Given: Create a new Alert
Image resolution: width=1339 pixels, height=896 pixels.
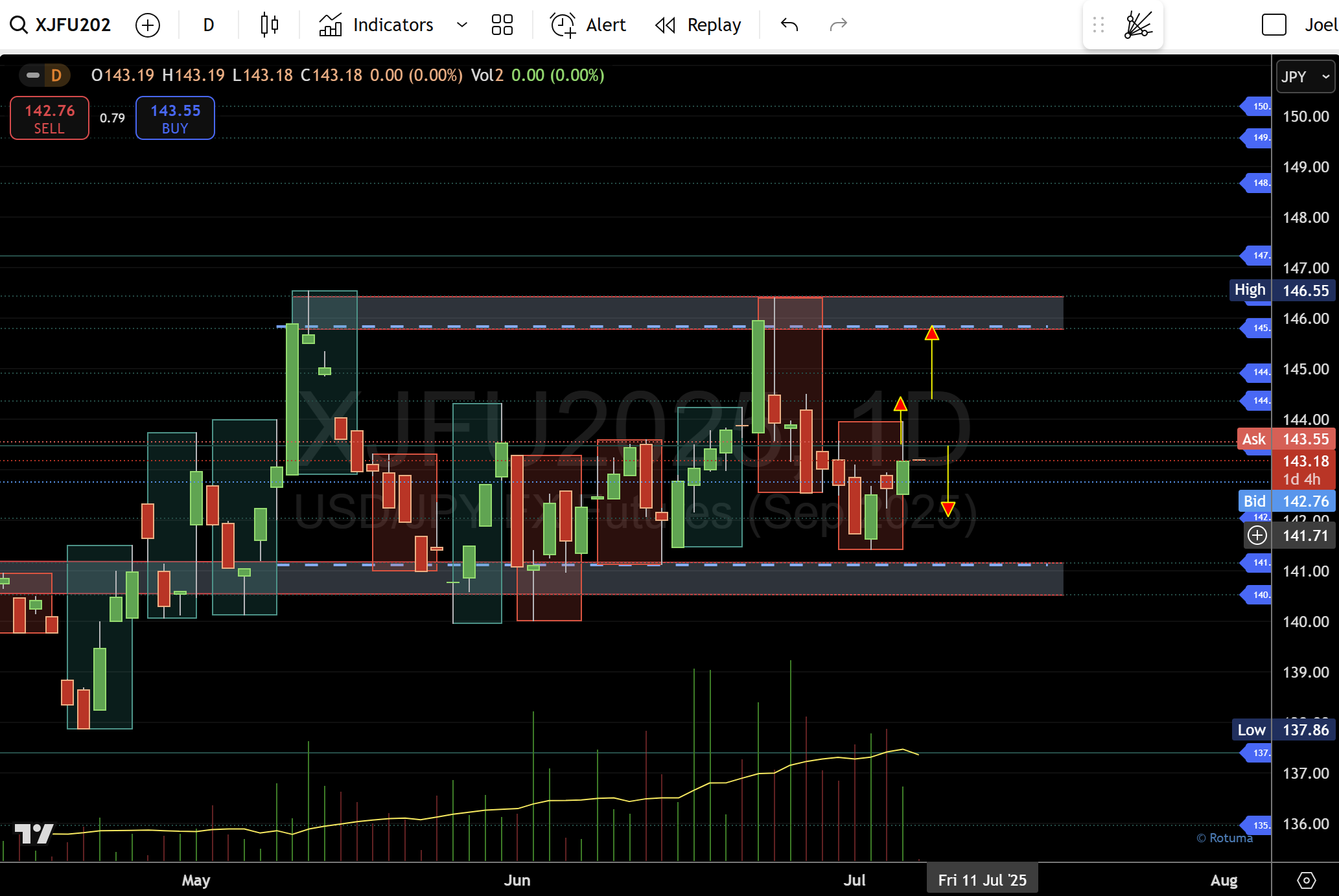Looking at the screenshot, I should coord(588,25).
